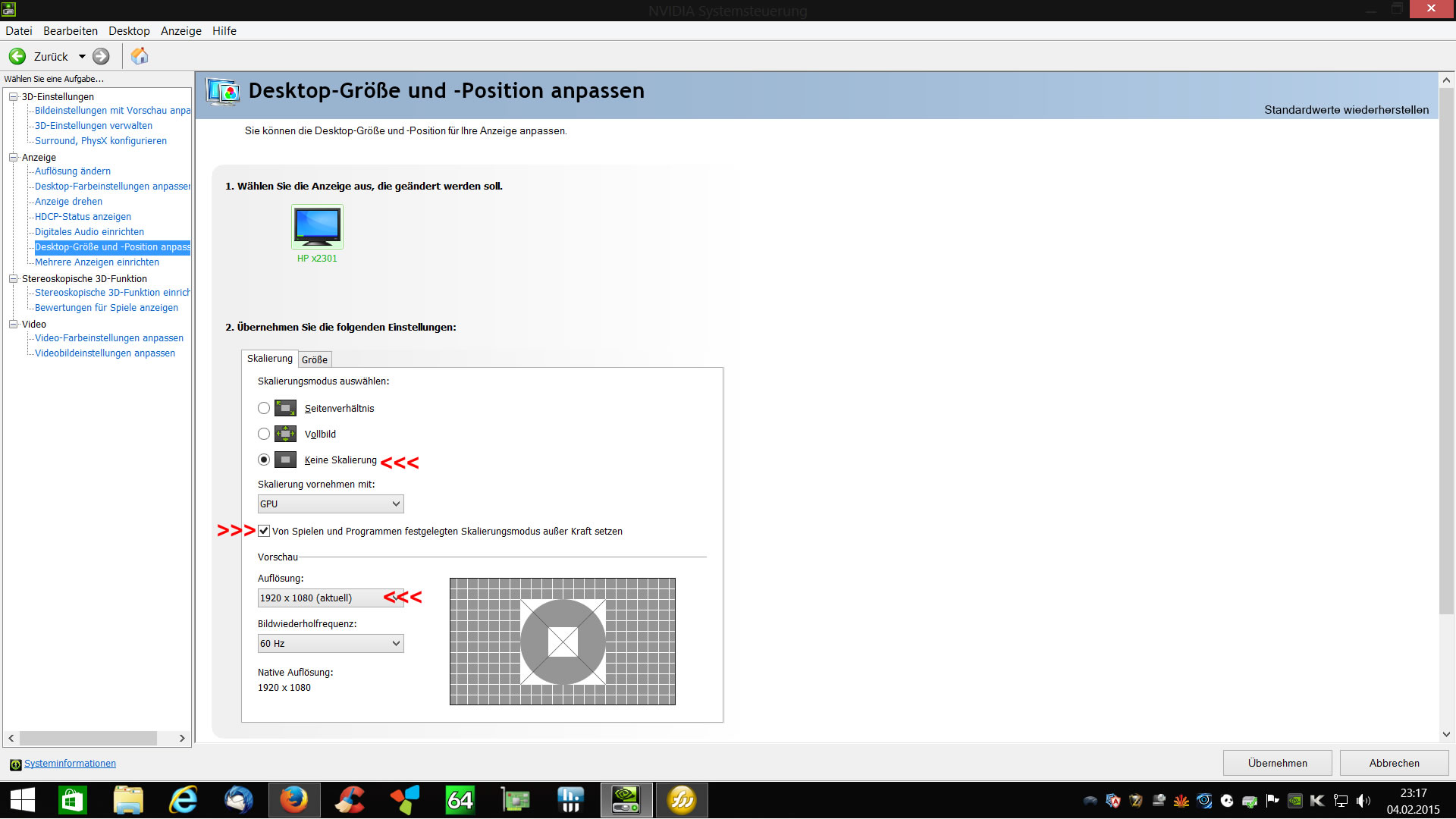Image resolution: width=1456 pixels, height=819 pixels.
Task: Open Video-Farbeinstellungen anpassen
Action: coord(109,338)
